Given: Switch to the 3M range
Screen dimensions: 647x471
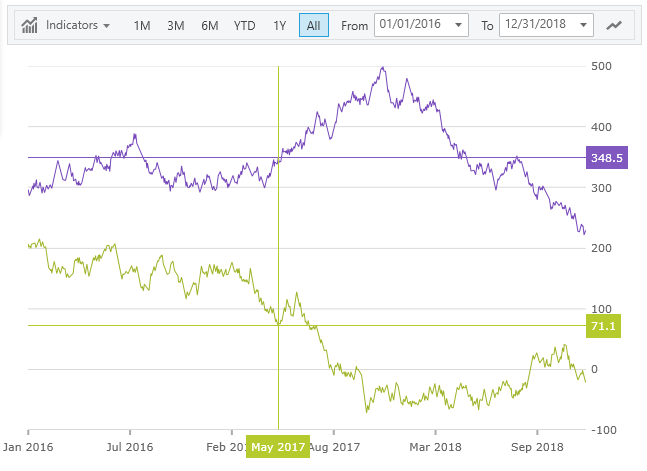Looking at the screenshot, I should click(176, 25).
